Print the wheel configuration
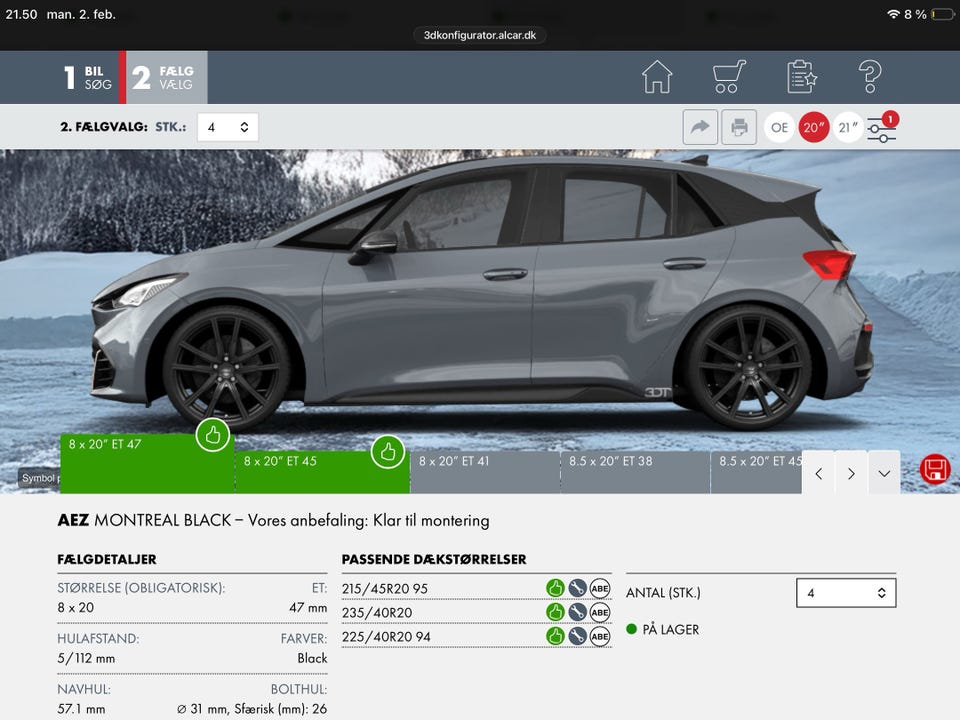 (x=739, y=127)
